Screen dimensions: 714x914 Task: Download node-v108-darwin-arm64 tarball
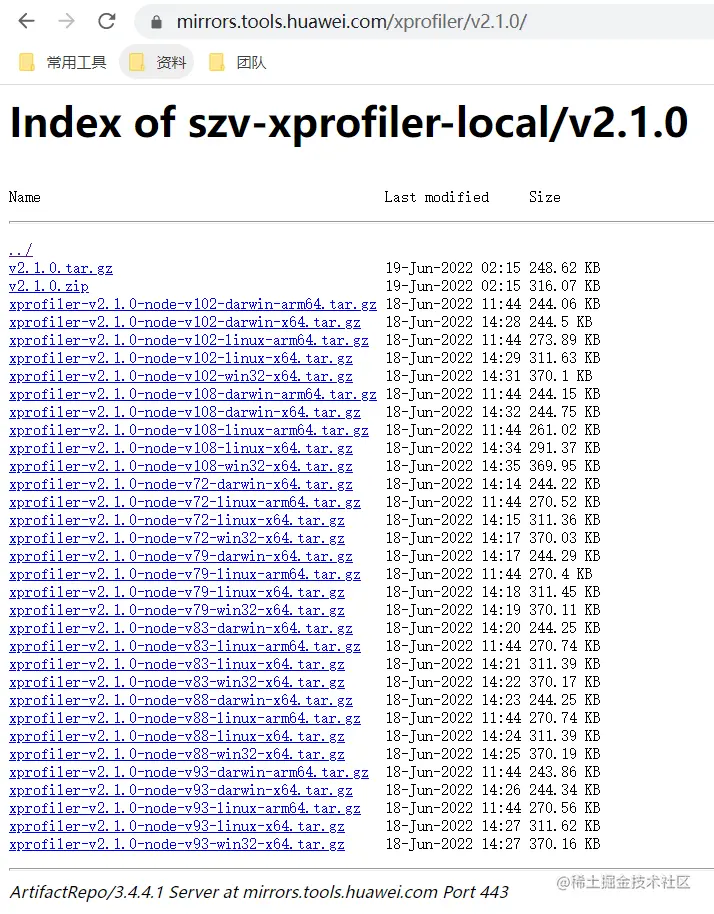193,395
